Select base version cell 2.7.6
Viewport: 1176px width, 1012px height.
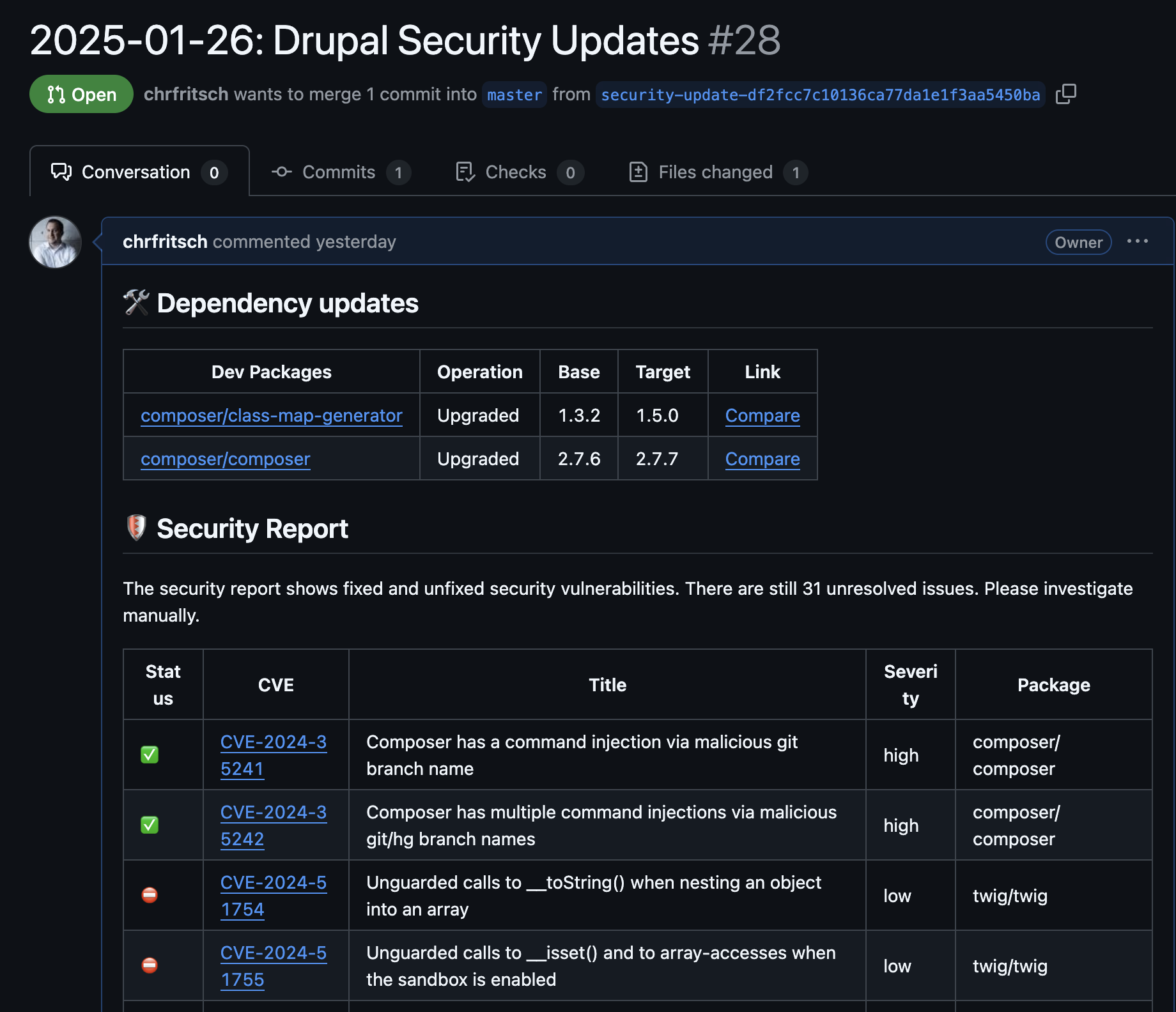pyautogui.click(x=579, y=459)
